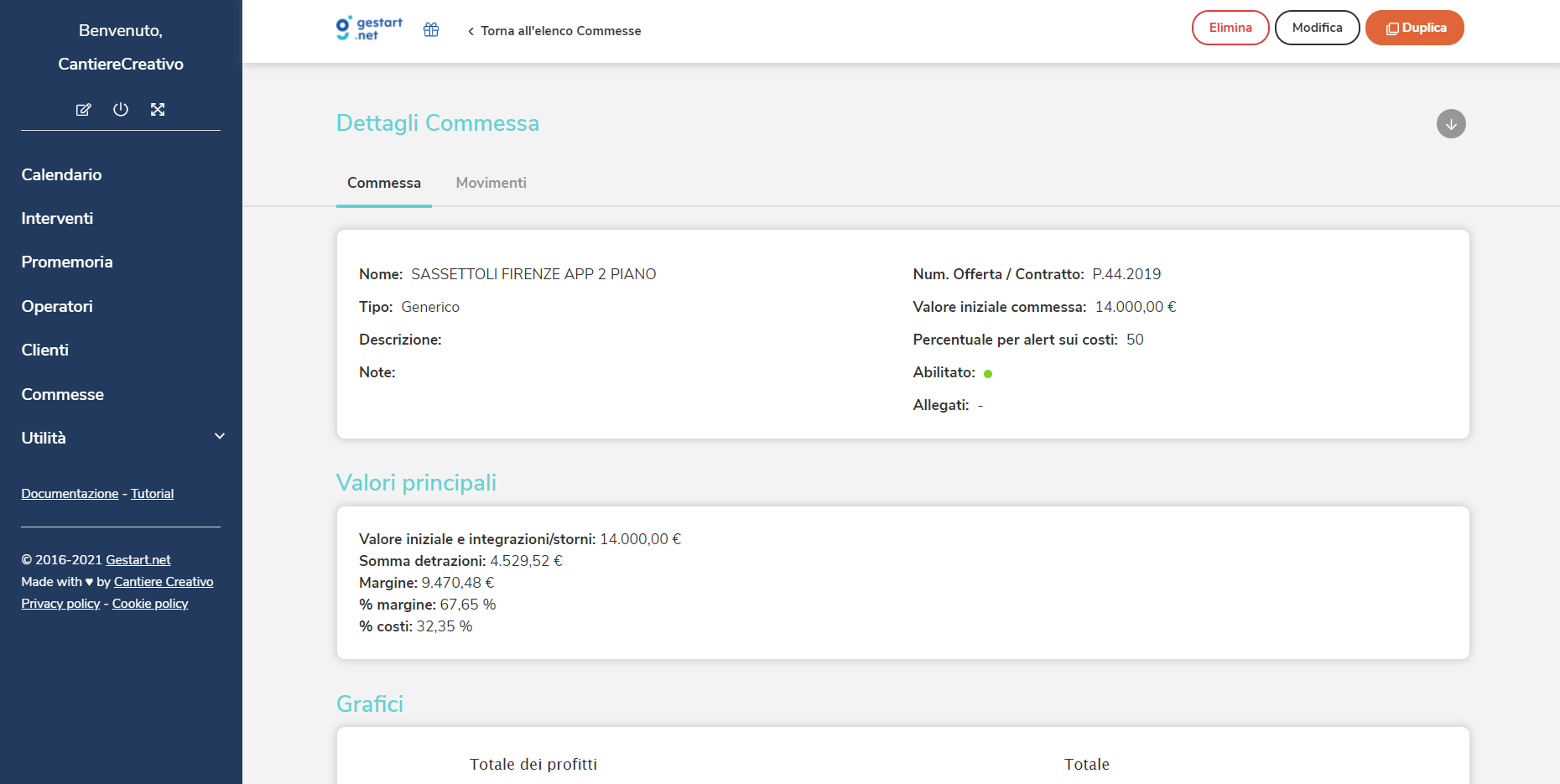Click Somma detrazioni value 4.529,52 €
The height and width of the screenshot is (784, 1560).
click(x=526, y=561)
